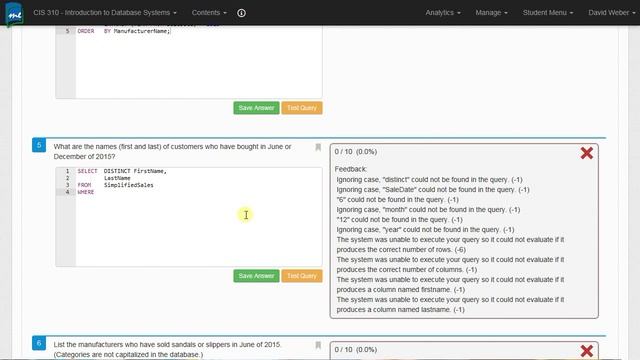Click feedback about "SaleDate" not found
The height and width of the screenshot is (360, 640).
(x=433, y=190)
